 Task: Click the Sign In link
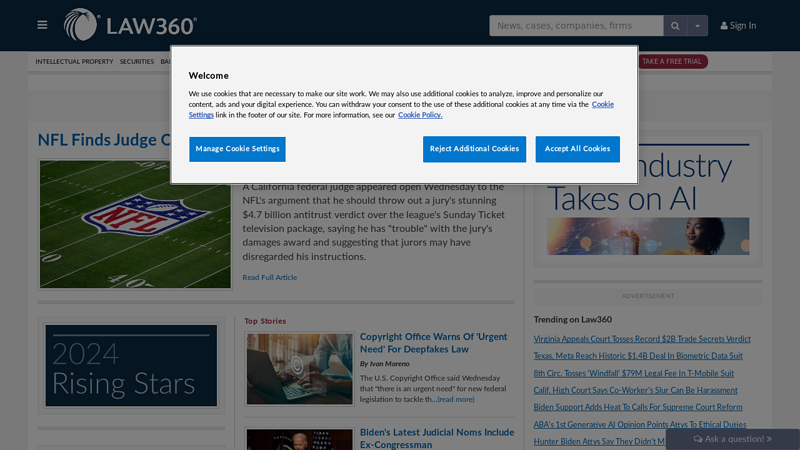coord(738,26)
